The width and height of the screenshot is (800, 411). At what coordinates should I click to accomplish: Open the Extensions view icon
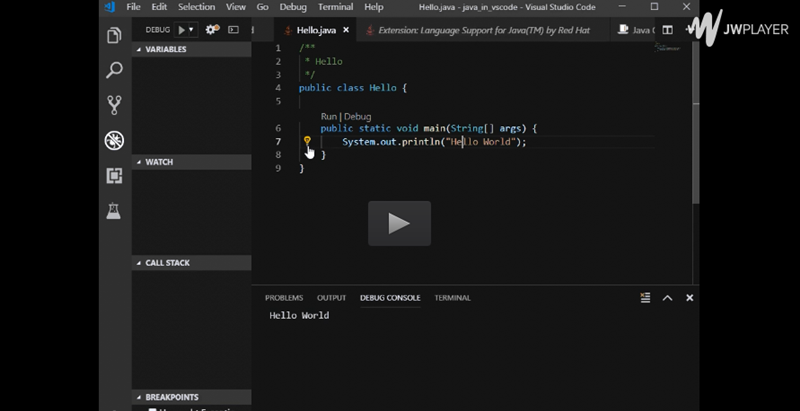click(114, 175)
